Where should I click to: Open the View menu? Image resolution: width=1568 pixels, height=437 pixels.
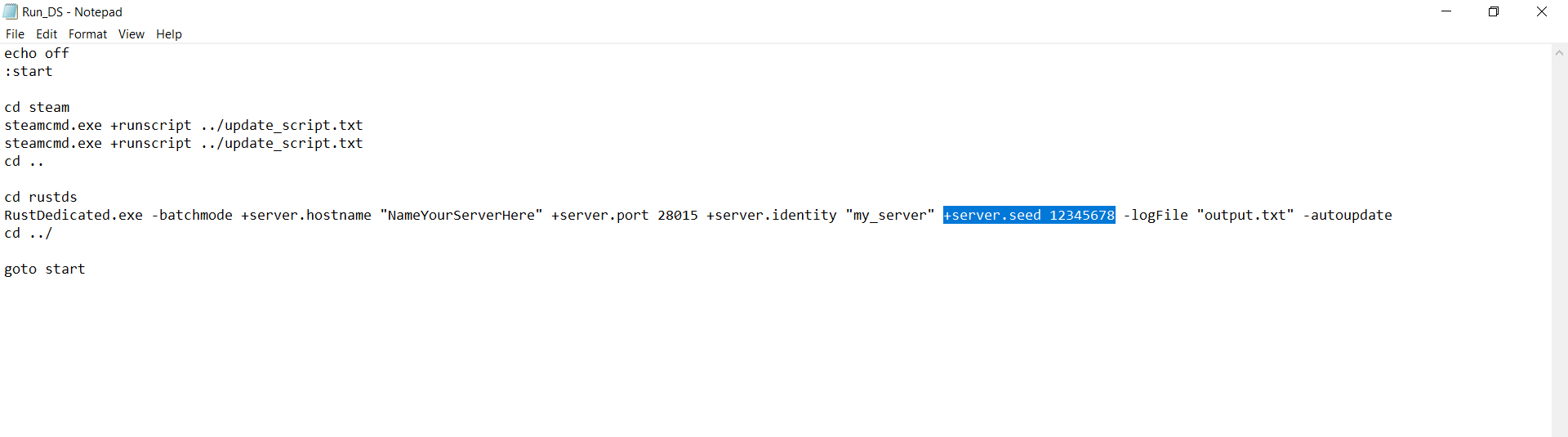[x=131, y=34]
